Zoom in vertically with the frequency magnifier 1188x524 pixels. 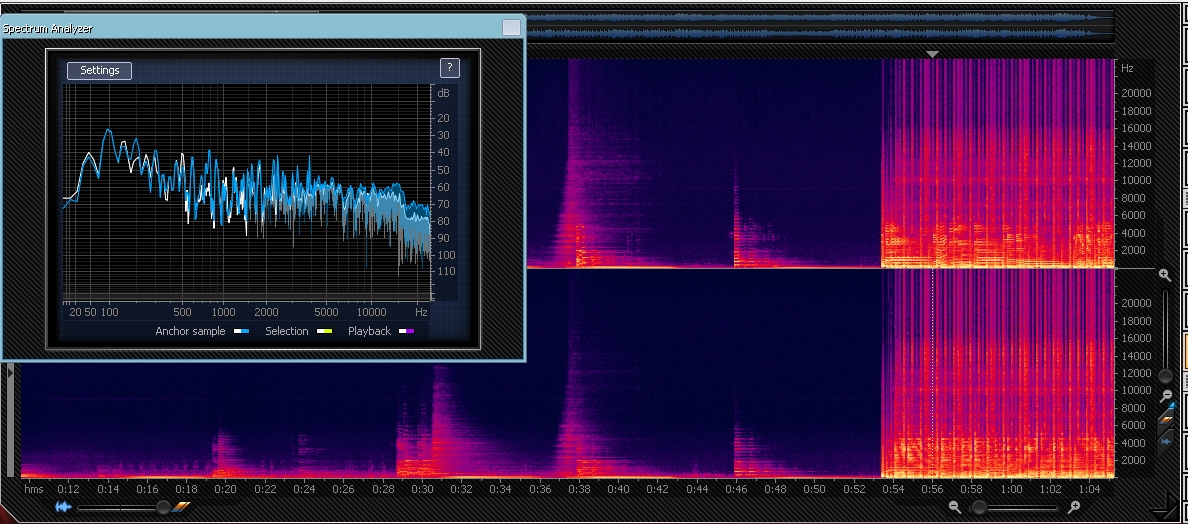pyautogui.click(x=1165, y=275)
